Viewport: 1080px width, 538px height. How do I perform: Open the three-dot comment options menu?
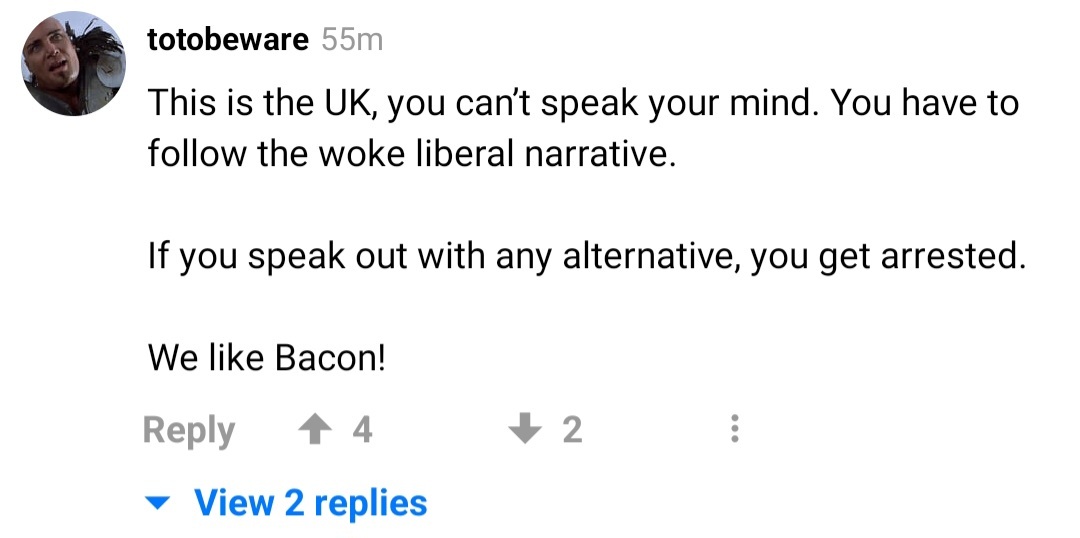coord(735,430)
